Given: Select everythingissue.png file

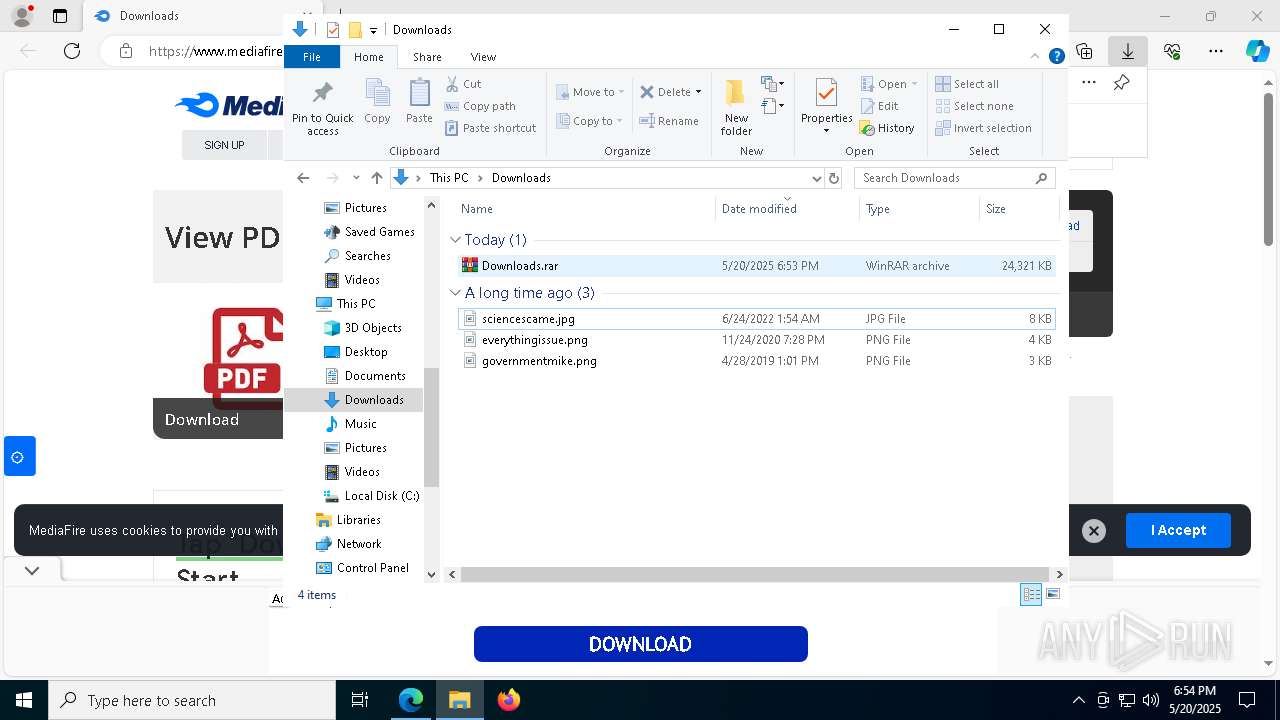Looking at the screenshot, I should 757,340.
